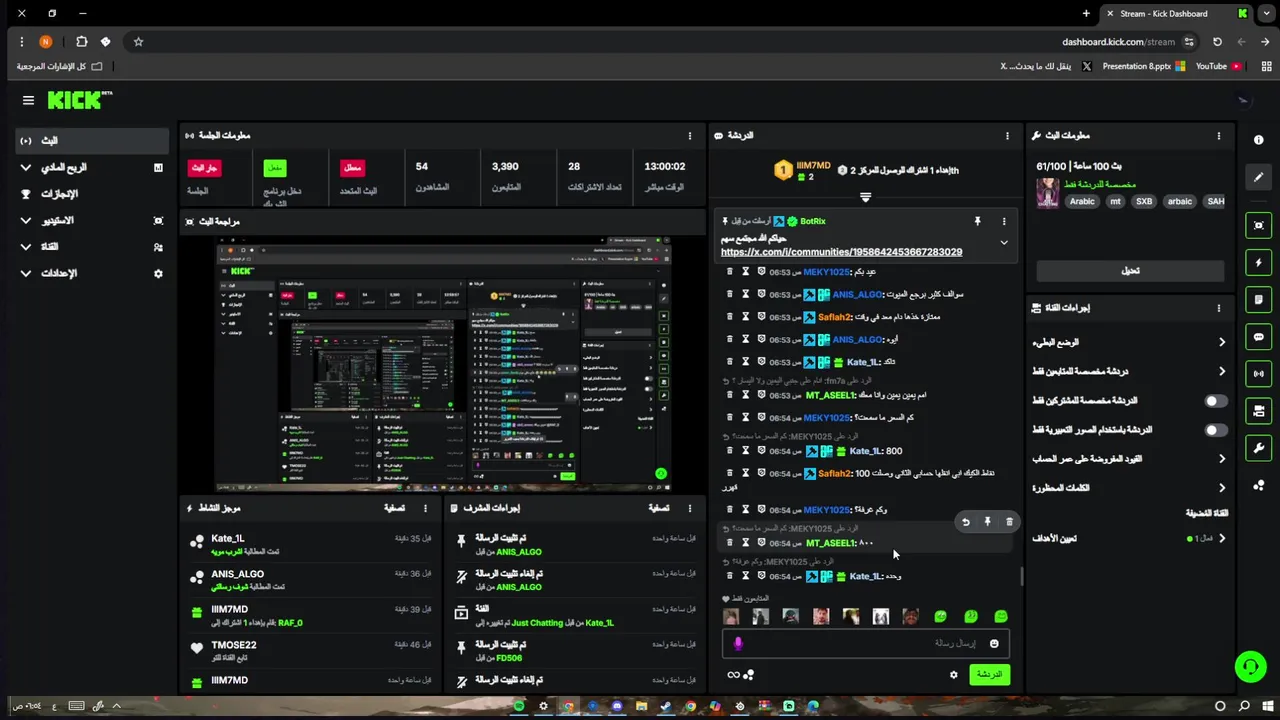The height and width of the screenshot is (720, 1280).
Task: Timeout Kate_1L's 800 message with hourglass icon
Action: coord(745,451)
